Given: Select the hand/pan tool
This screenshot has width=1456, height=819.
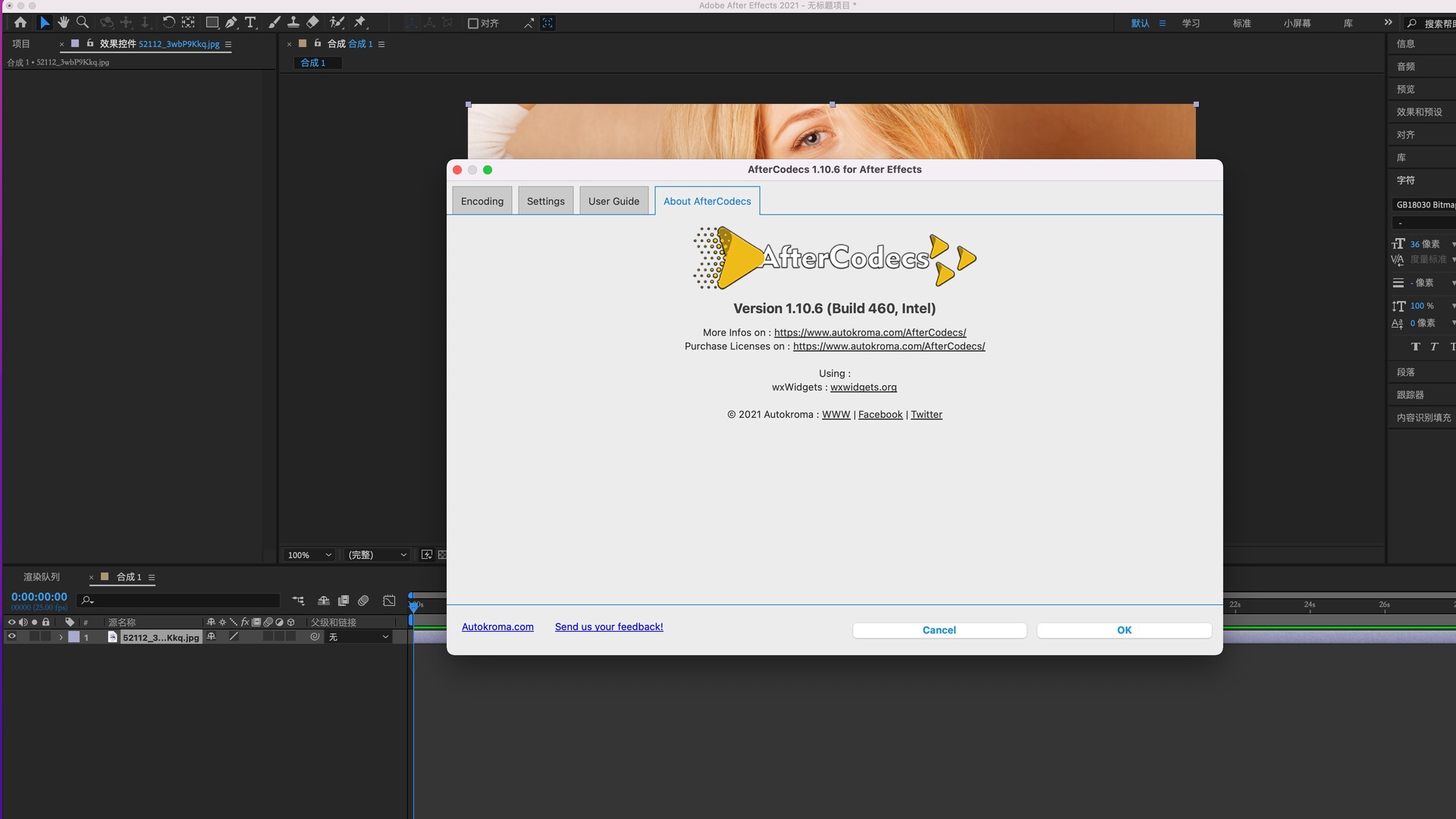Looking at the screenshot, I should tap(62, 22).
